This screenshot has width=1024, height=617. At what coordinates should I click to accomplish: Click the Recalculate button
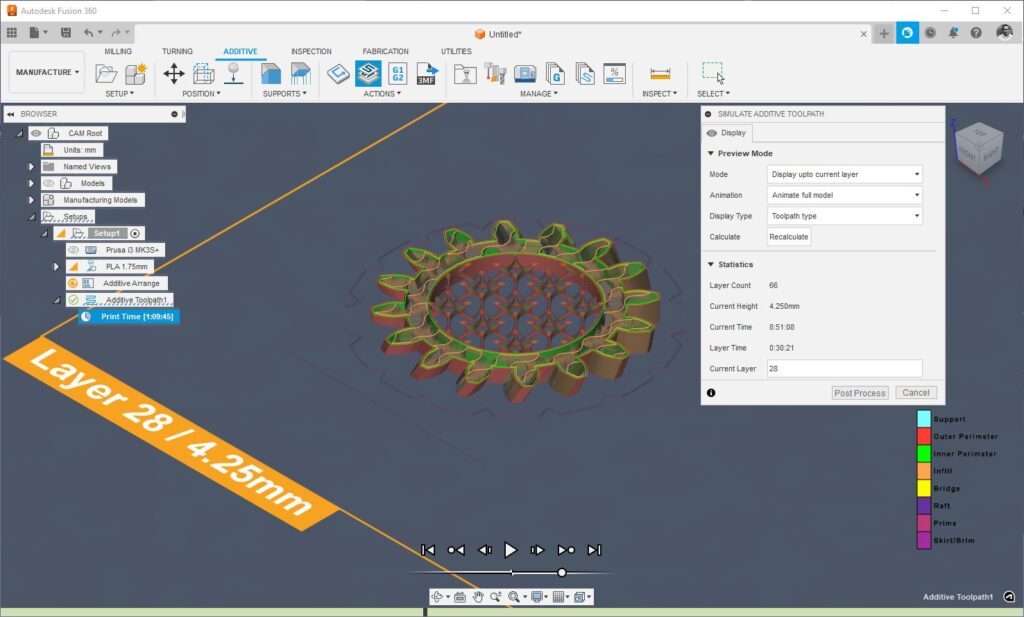(788, 237)
